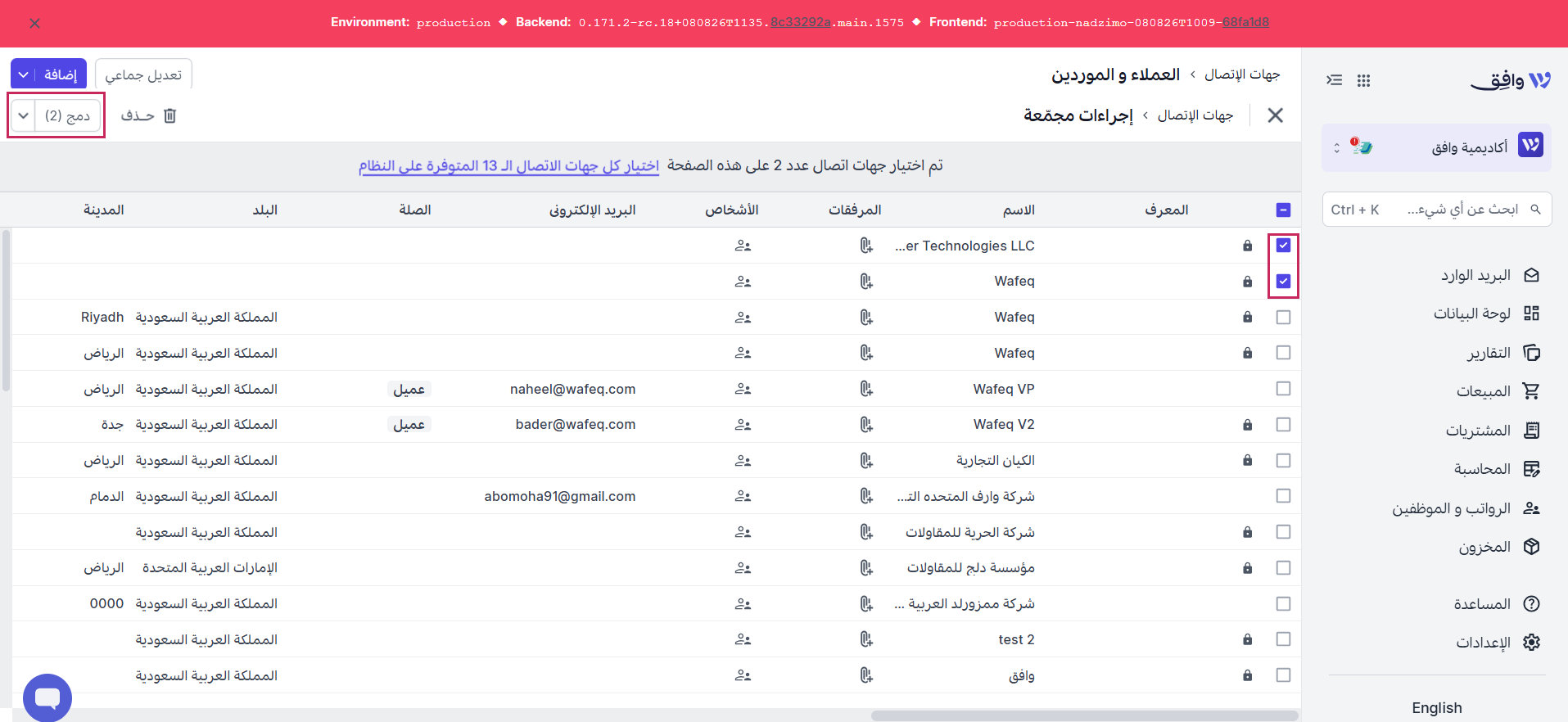
Task: Click the أكاديمية وافق organization avatar
Action: [1530, 146]
